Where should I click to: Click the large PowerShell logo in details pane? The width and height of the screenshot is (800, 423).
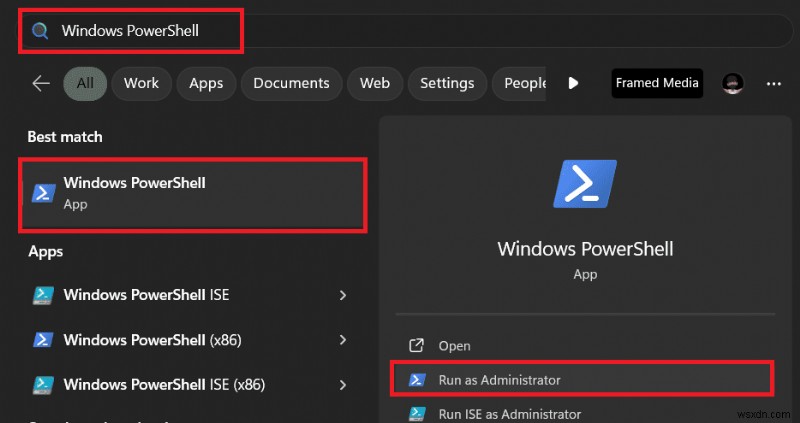point(585,184)
